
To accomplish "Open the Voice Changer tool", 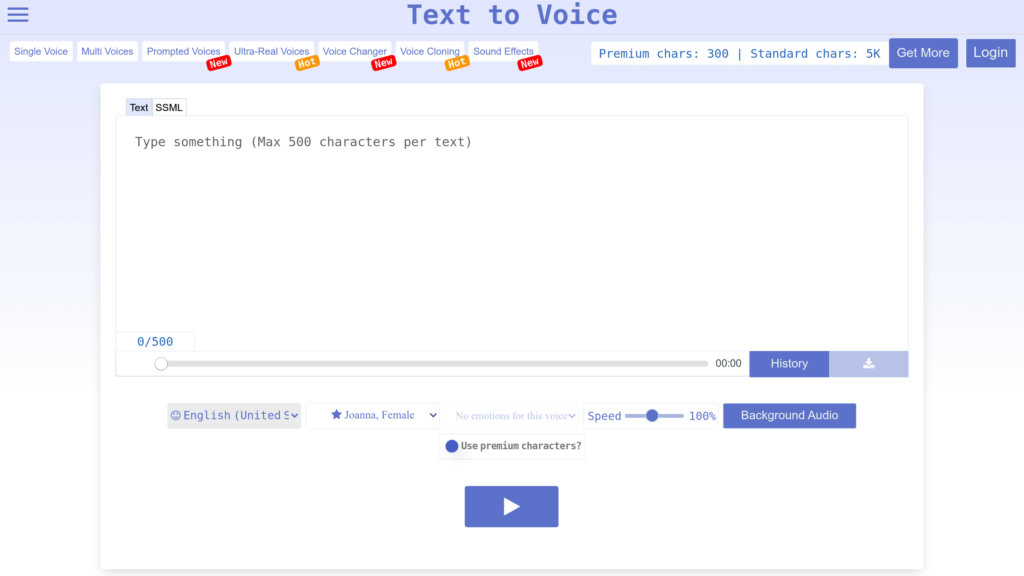I will [x=355, y=51].
